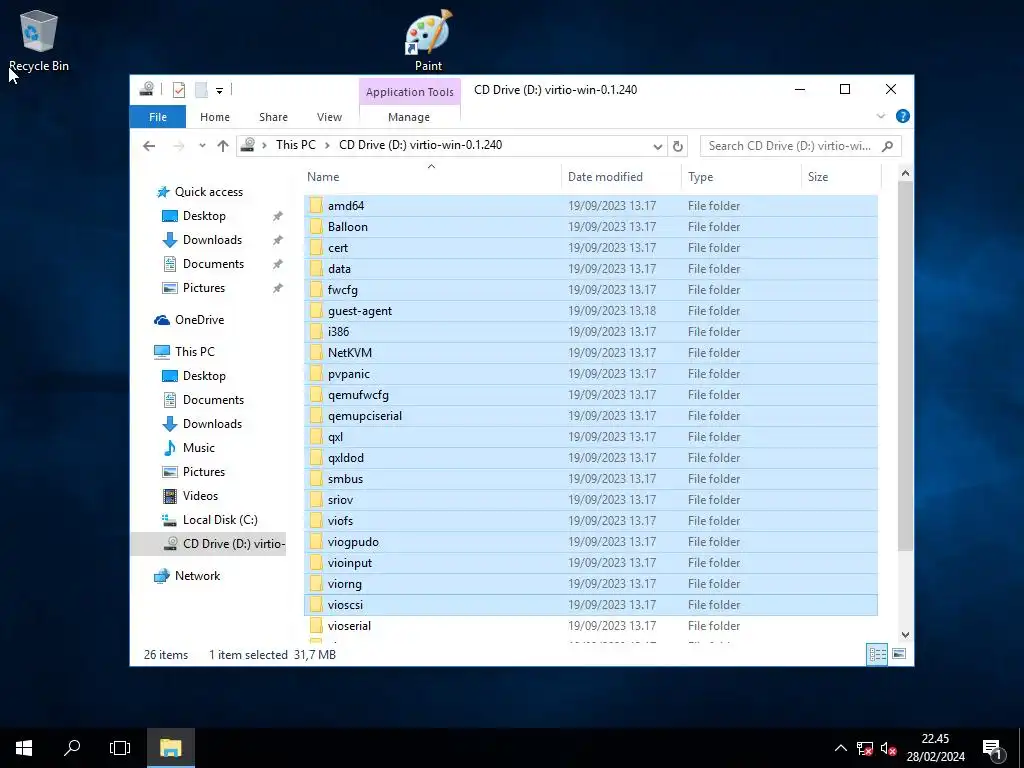The height and width of the screenshot is (768, 1024).
Task: Open Task View from taskbar
Action: click(x=120, y=748)
